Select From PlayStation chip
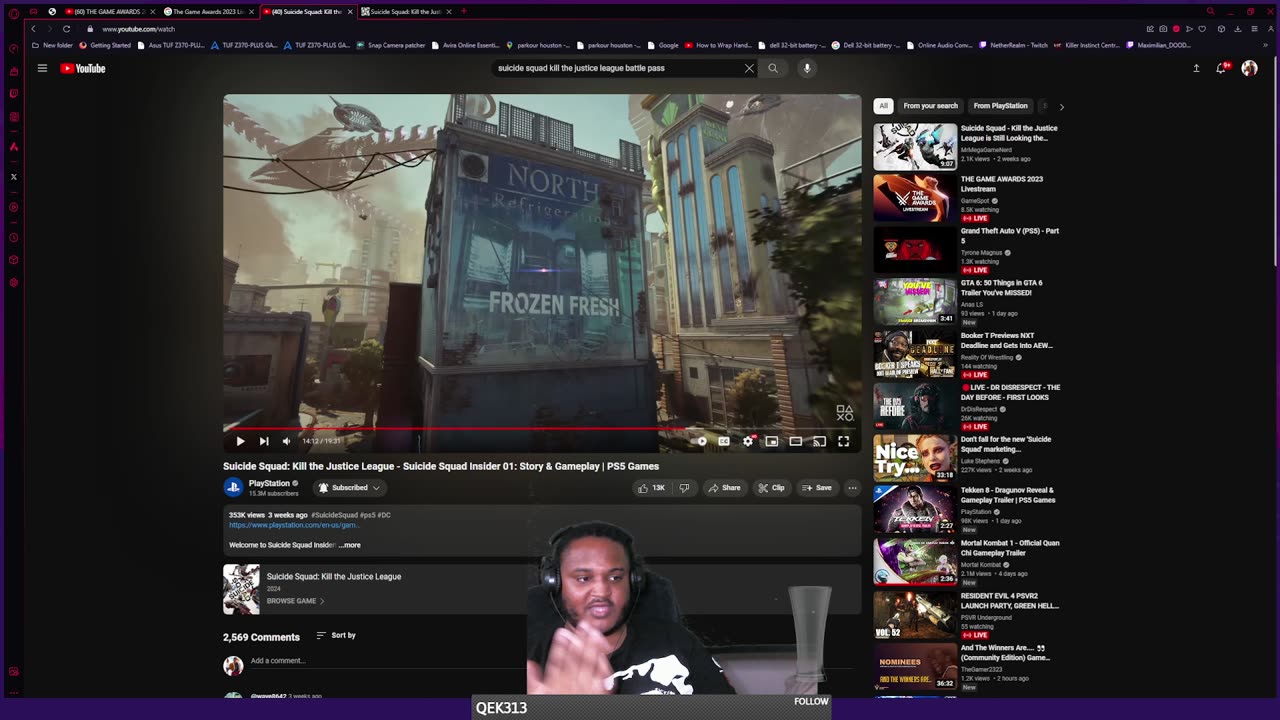The image size is (1280, 720). (1000, 106)
